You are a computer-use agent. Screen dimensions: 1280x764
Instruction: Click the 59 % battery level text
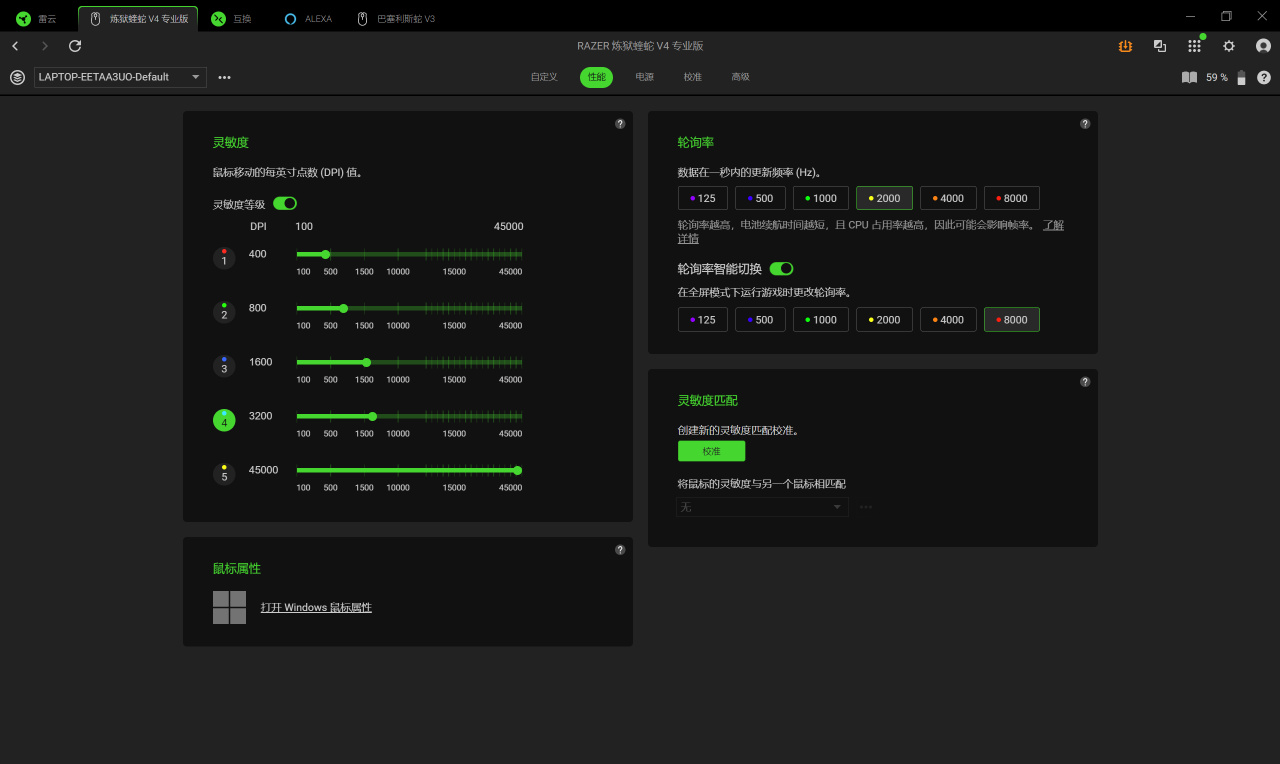pyautogui.click(x=1217, y=77)
